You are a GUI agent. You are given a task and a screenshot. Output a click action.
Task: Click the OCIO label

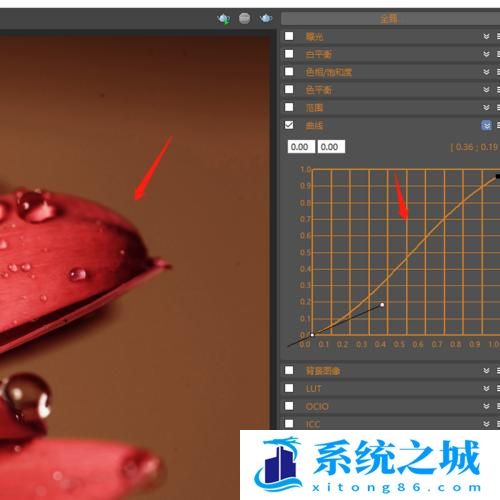point(317,406)
